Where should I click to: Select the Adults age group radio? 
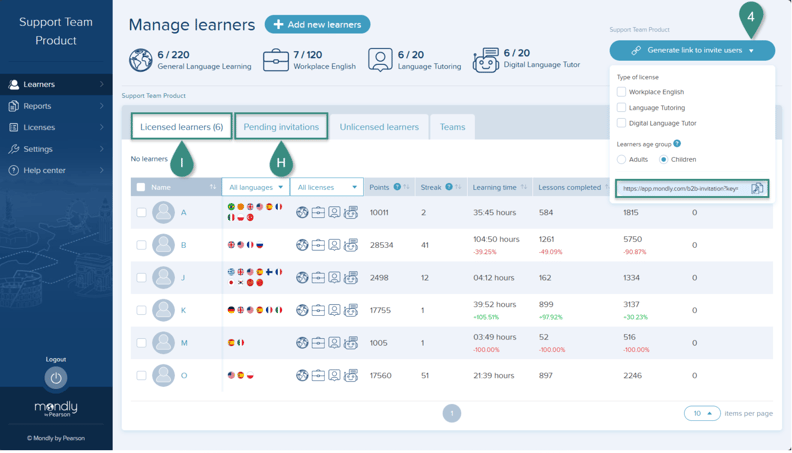click(x=621, y=159)
